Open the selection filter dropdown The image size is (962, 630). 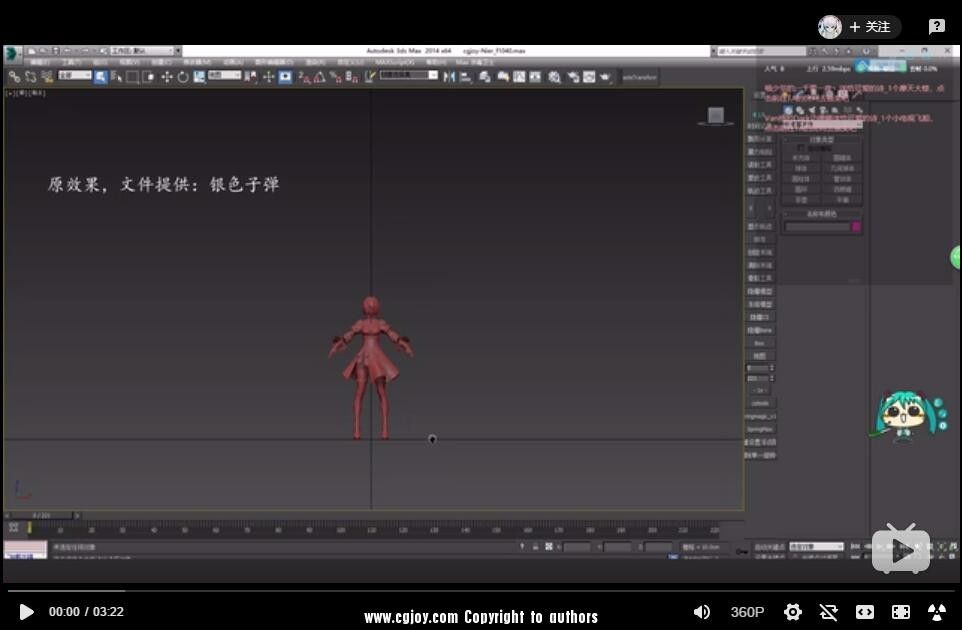click(75, 75)
